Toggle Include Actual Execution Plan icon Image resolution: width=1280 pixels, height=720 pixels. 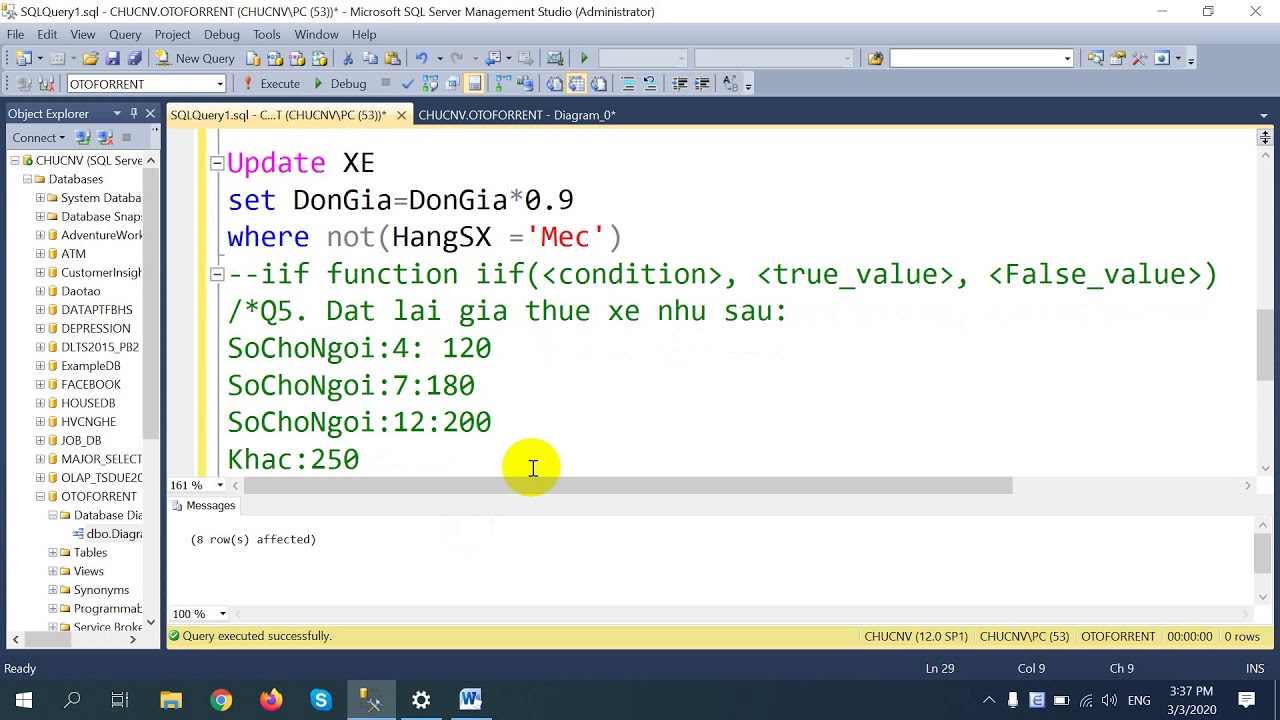pyautogui.click(x=504, y=84)
